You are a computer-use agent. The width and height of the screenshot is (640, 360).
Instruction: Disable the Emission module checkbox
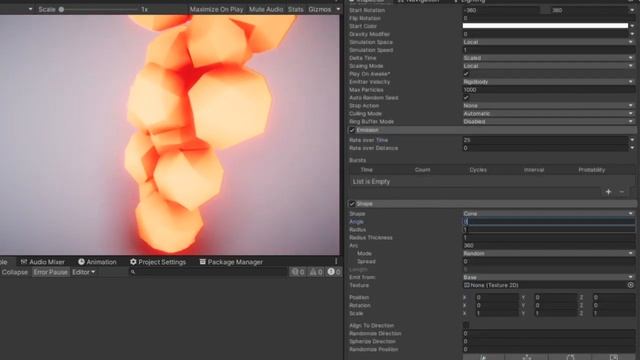tap(352, 130)
